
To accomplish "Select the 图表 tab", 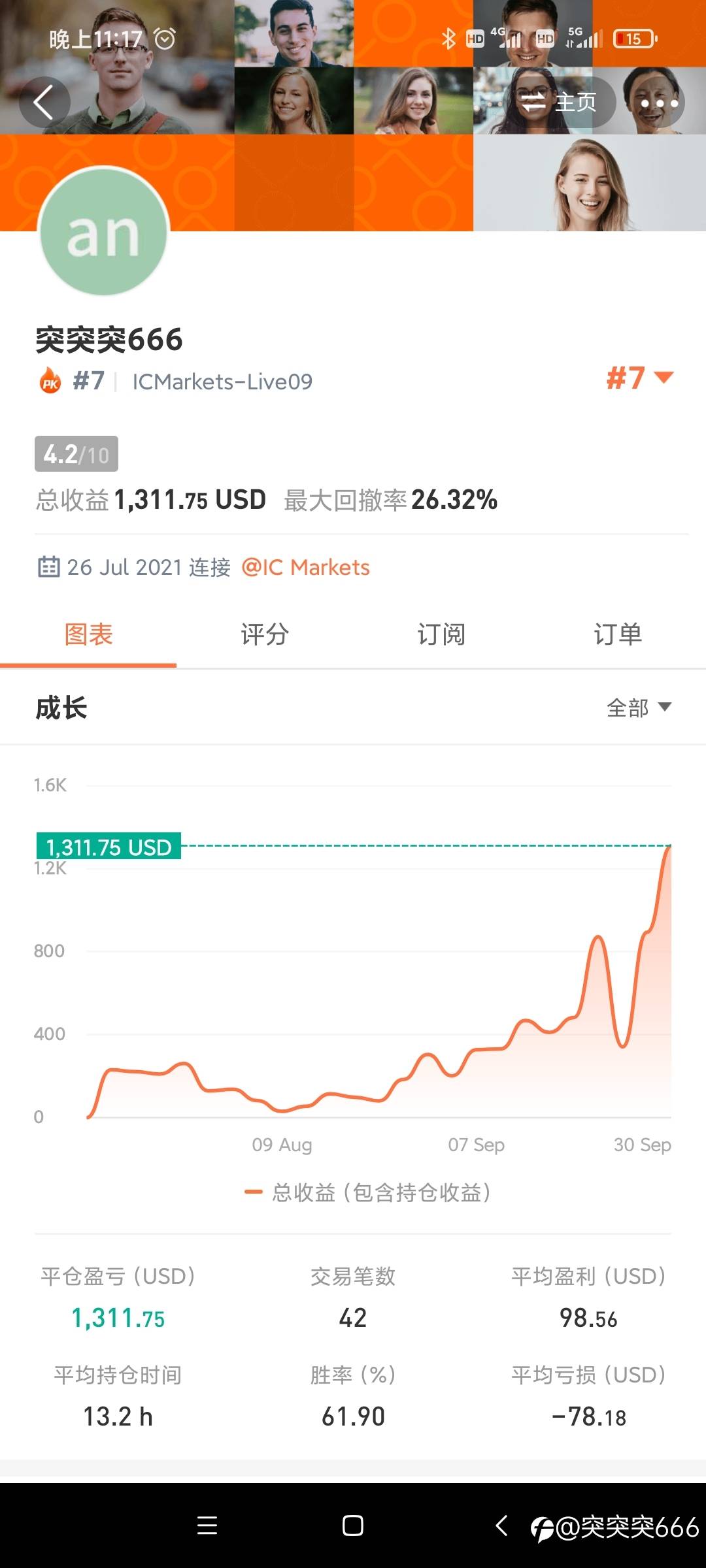I will click(x=88, y=634).
